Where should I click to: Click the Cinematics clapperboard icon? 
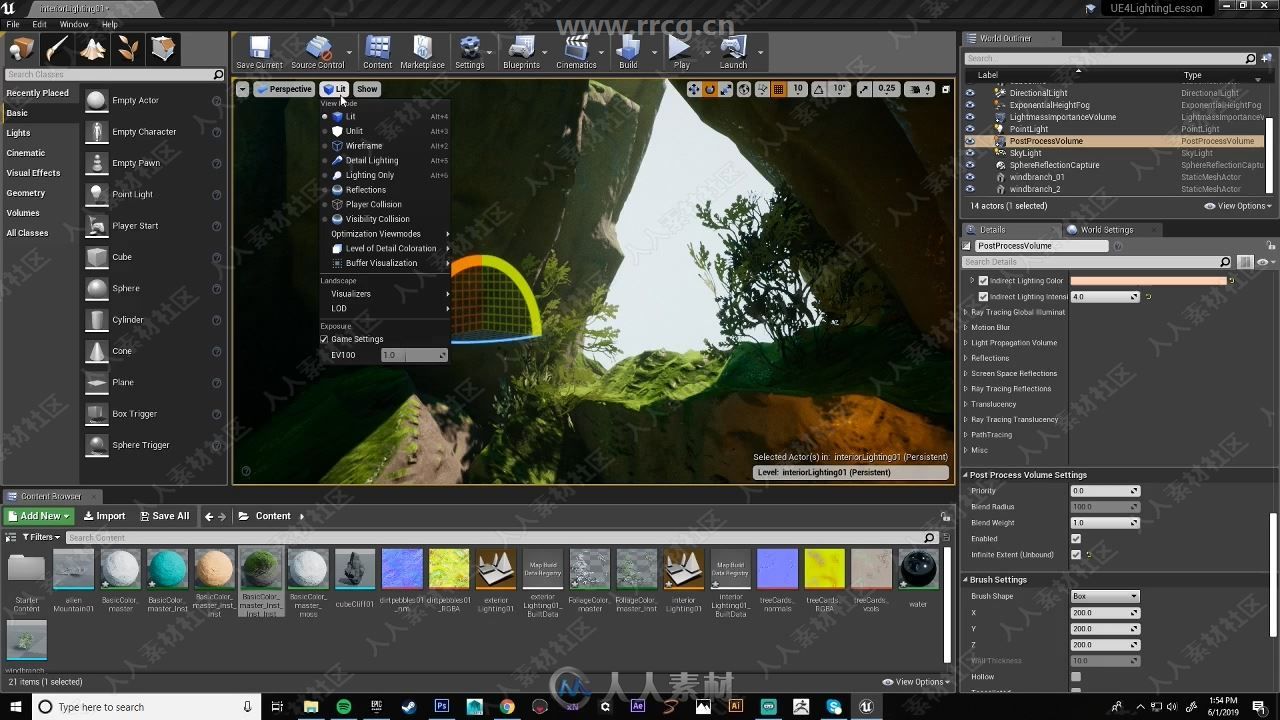tap(576, 52)
